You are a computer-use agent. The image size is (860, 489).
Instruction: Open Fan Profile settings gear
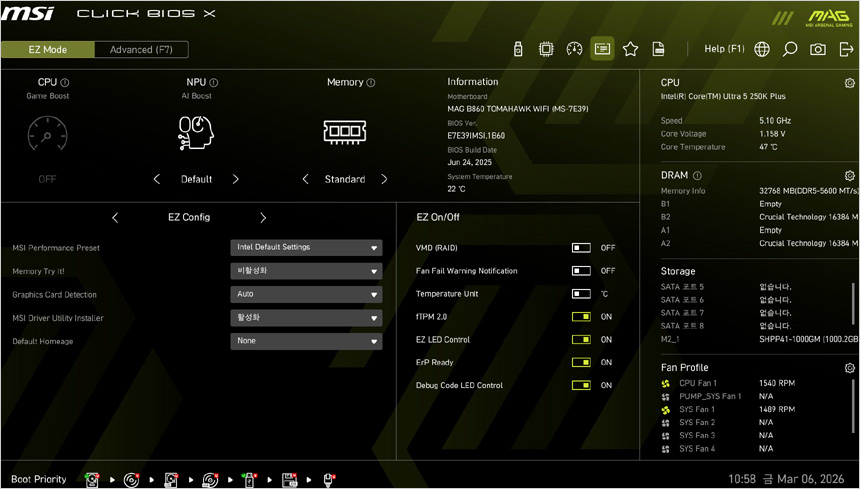click(x=849, y=368)
